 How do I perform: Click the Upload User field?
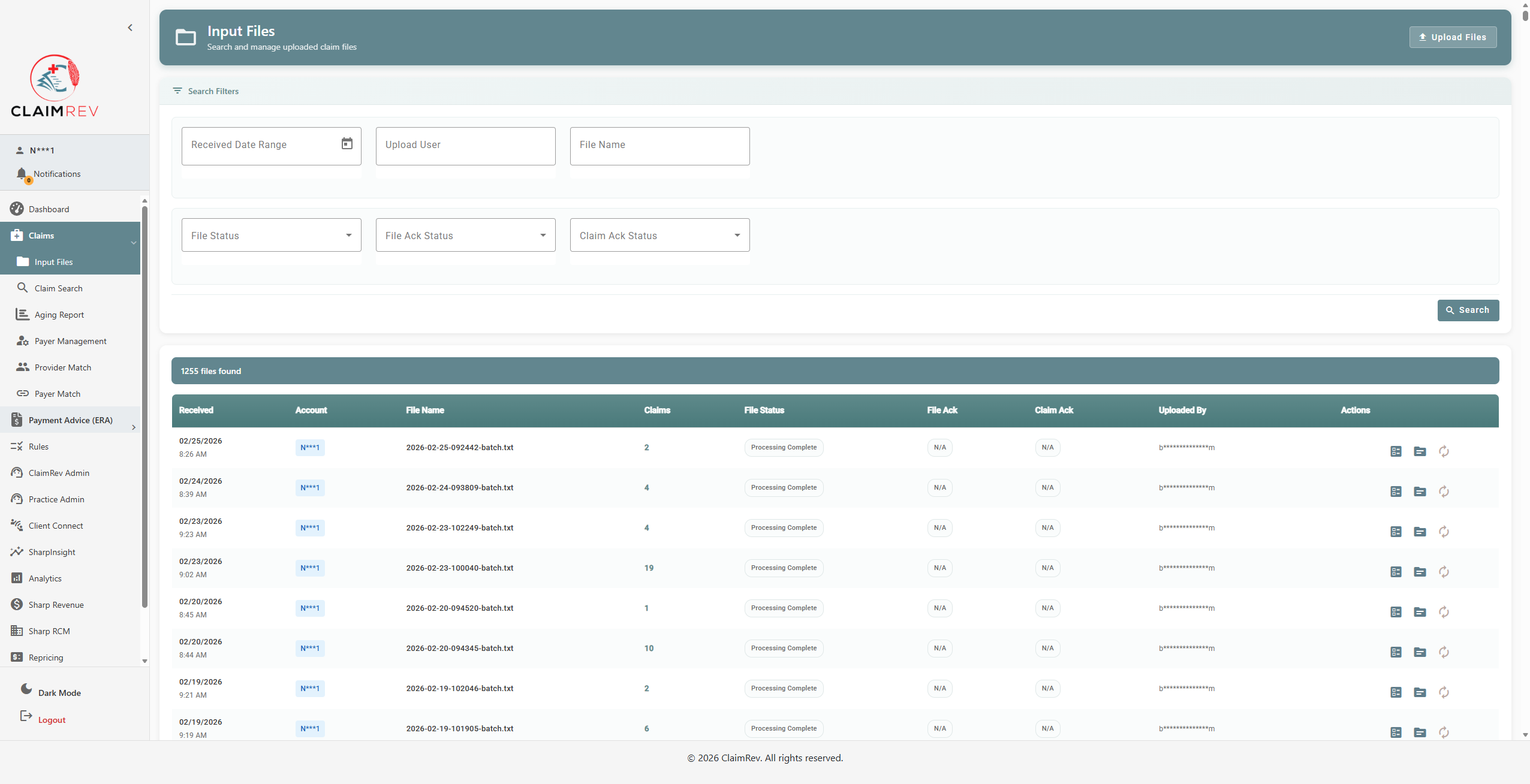click(466, 146)
